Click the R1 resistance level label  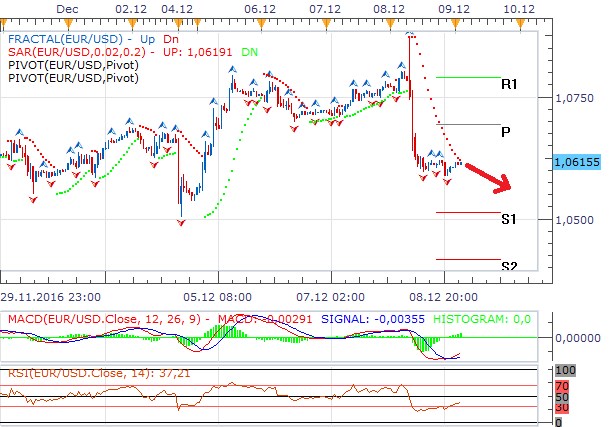[508, 86]
